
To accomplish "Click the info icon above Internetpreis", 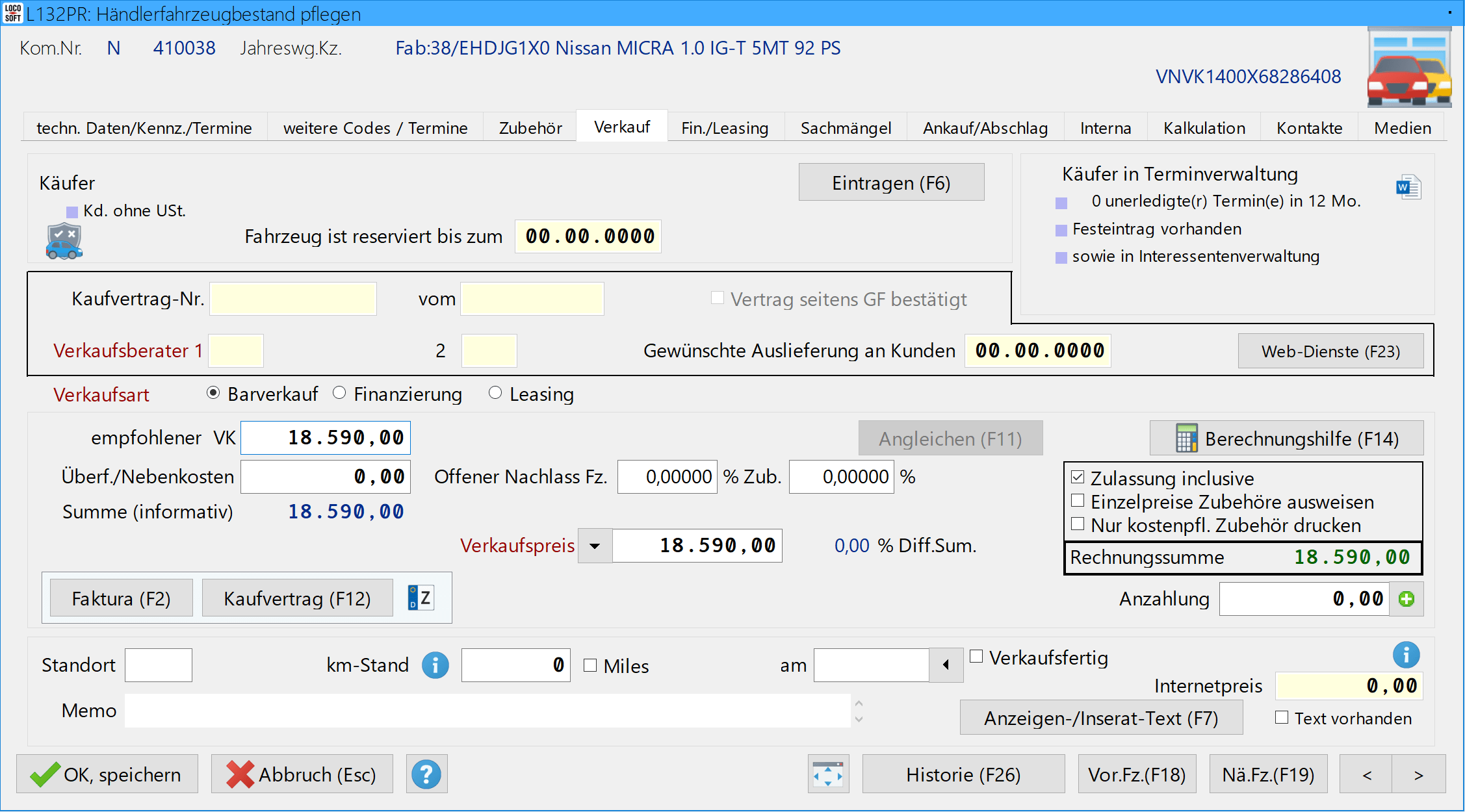I will 1406,655.
